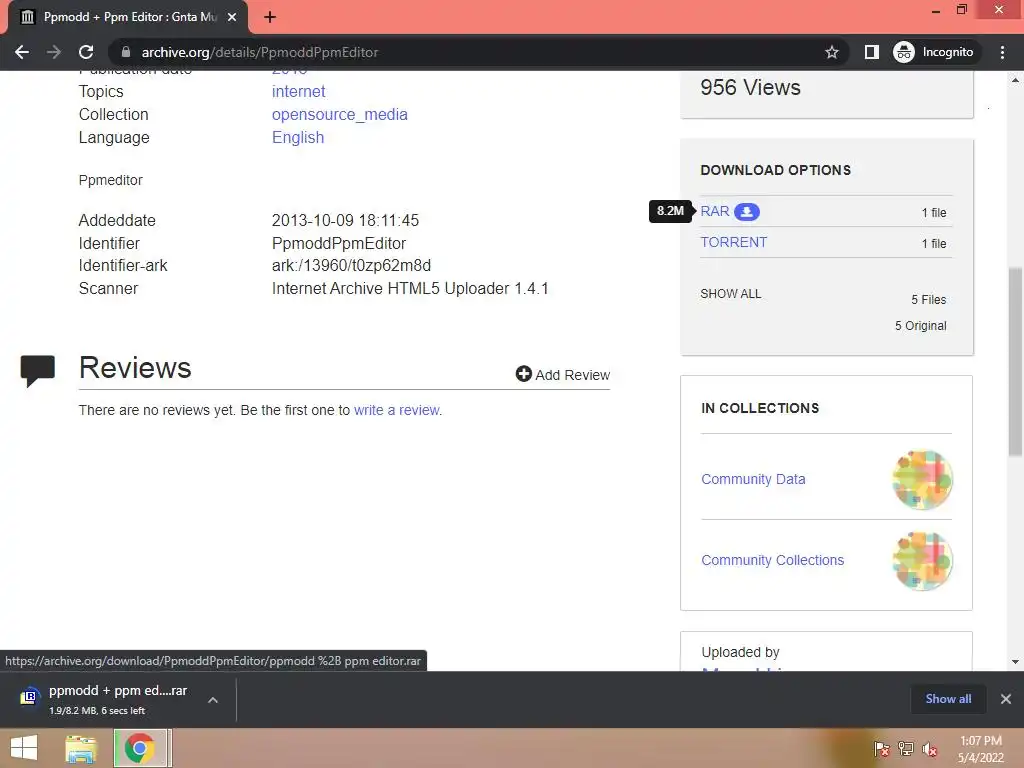Click the Action Center flag tray icon
The image size is (1024, 768).
[x=881, y=748]
